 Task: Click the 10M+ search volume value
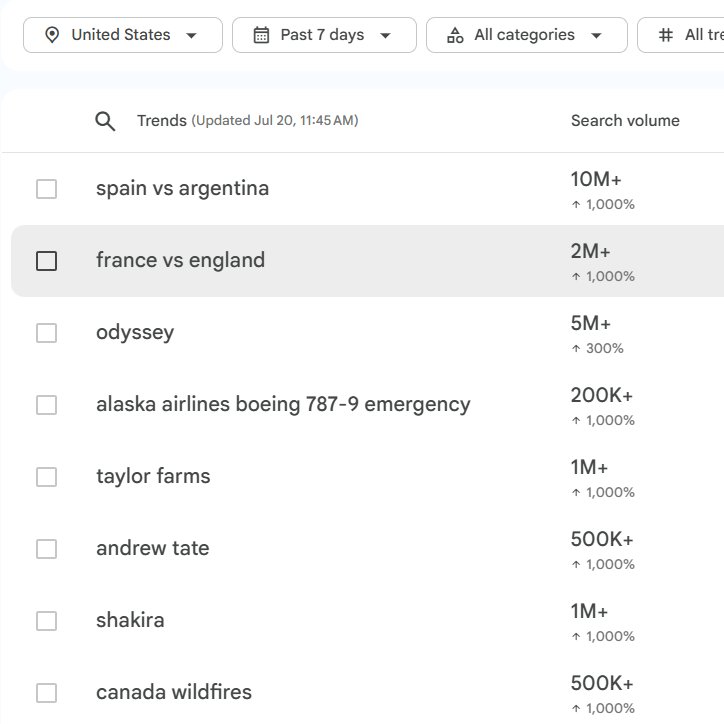click(596, 180)
